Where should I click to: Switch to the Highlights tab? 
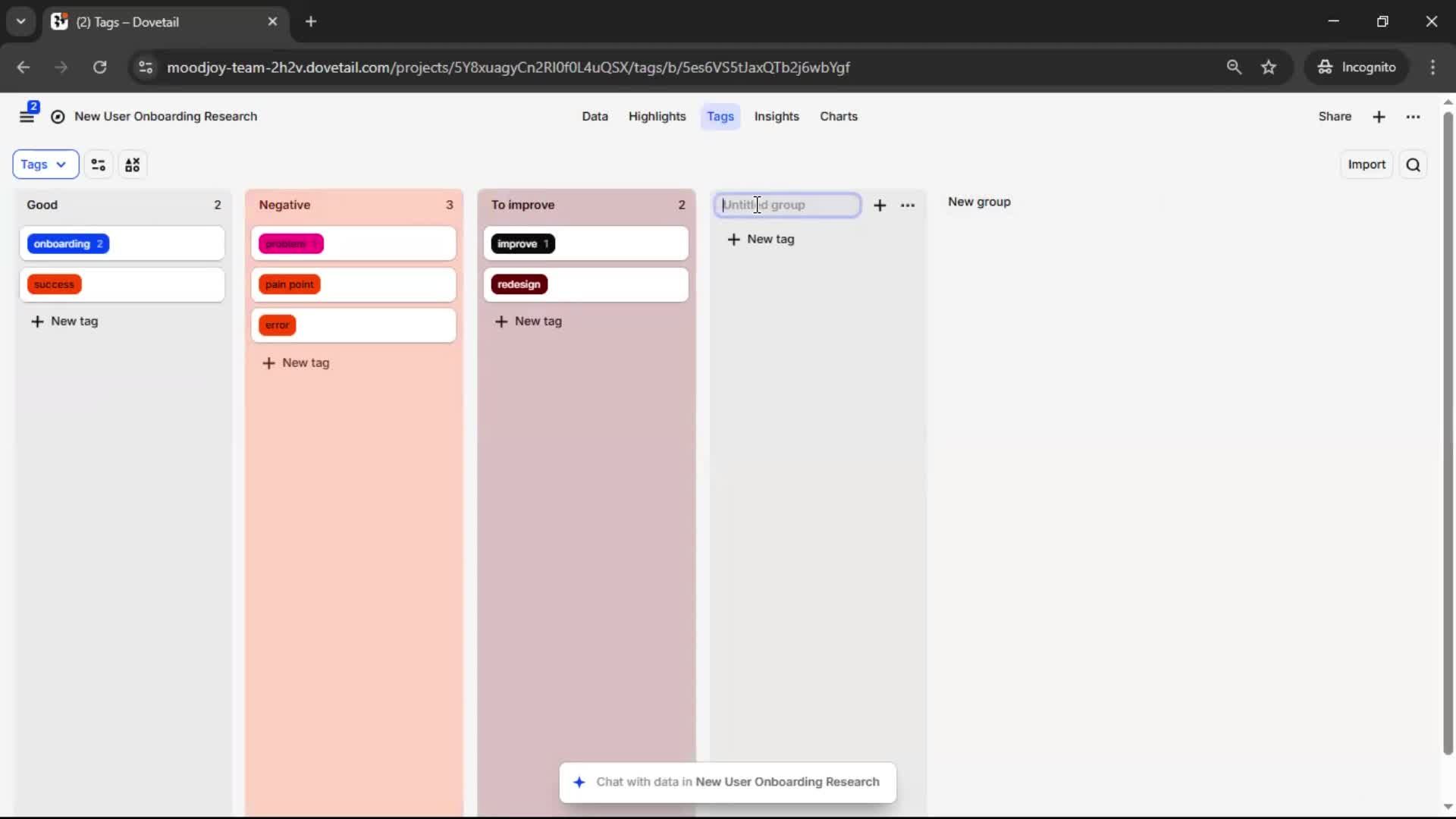pos(657,117)
